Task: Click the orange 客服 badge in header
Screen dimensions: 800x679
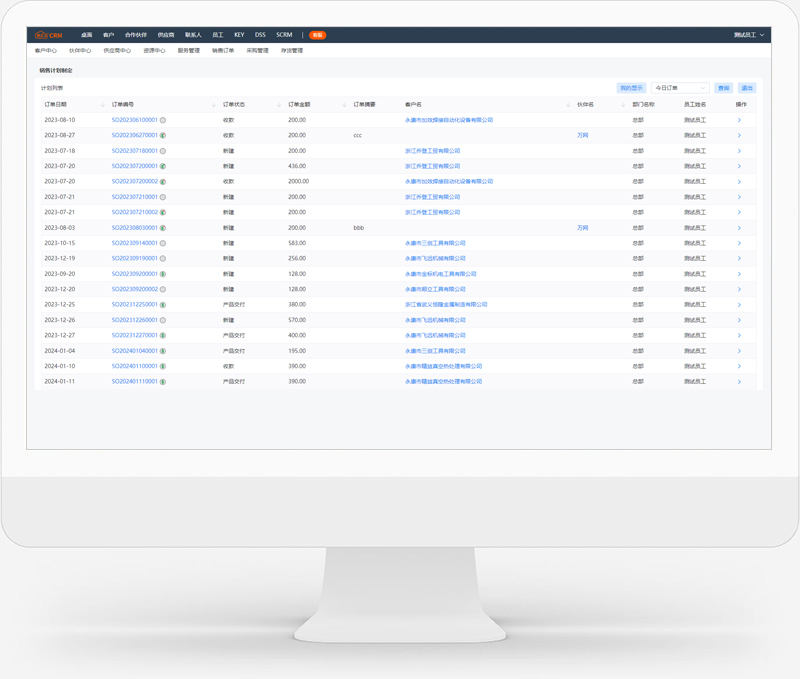Action: point(317,35)
